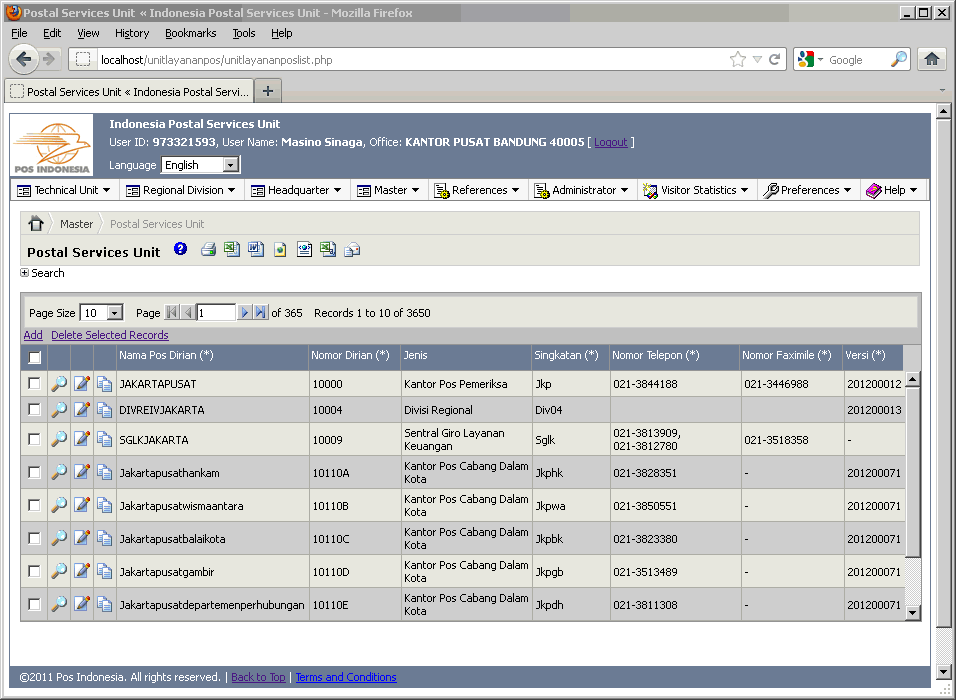View the JAKARTAPUSAT record with magnifier icon
Image resolution: width=956 pixels, height=700 pixels.
pos(59,384)
